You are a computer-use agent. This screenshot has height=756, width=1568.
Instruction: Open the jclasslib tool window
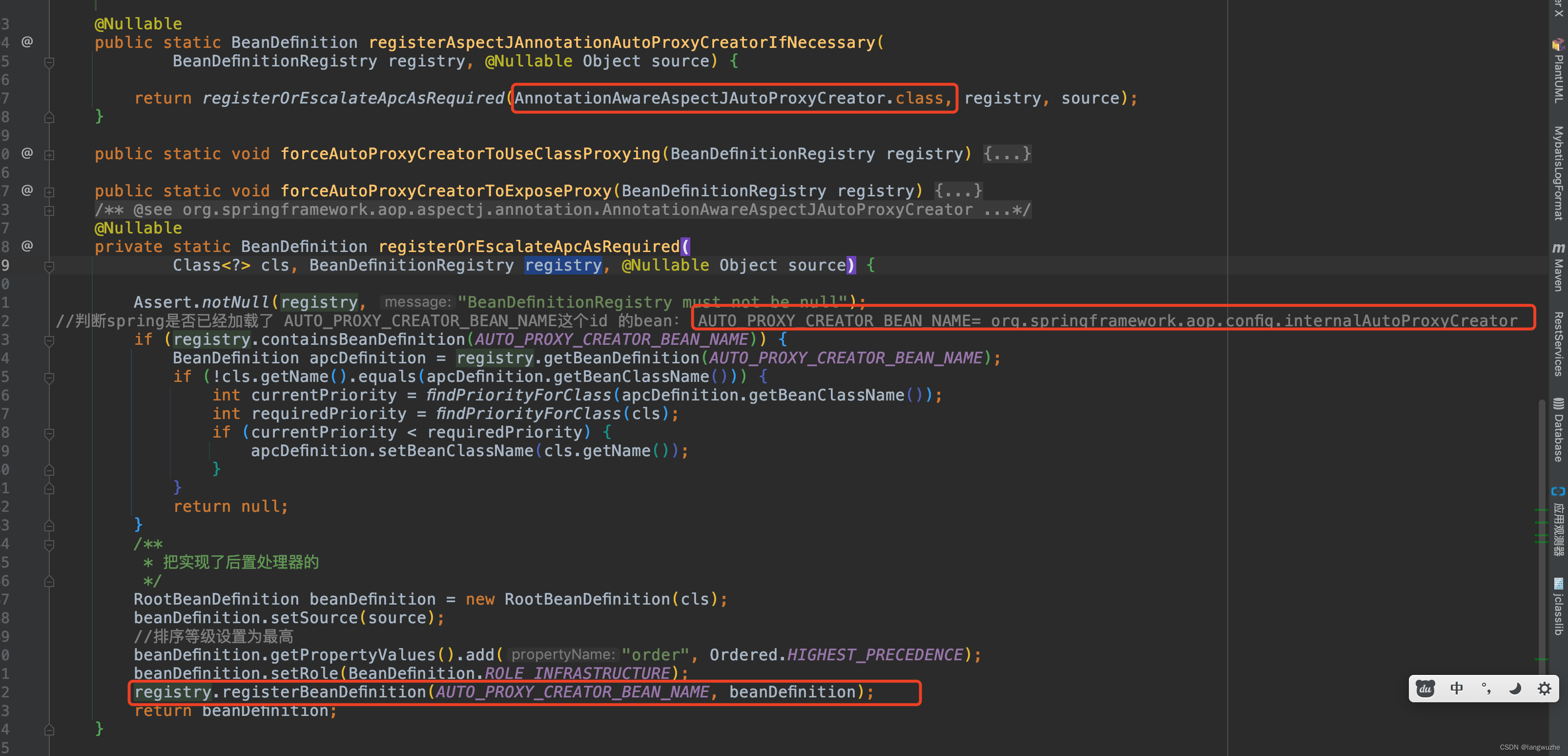coord(1558,607)
